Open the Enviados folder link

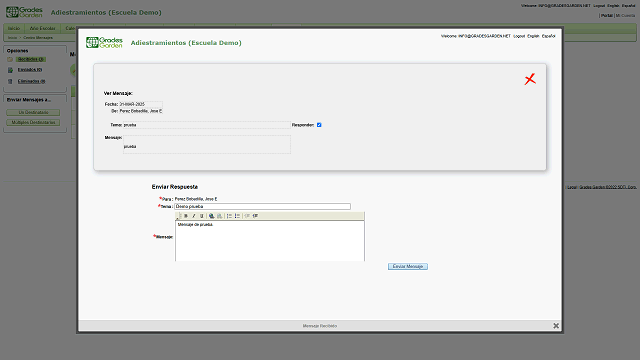point(30,70)
